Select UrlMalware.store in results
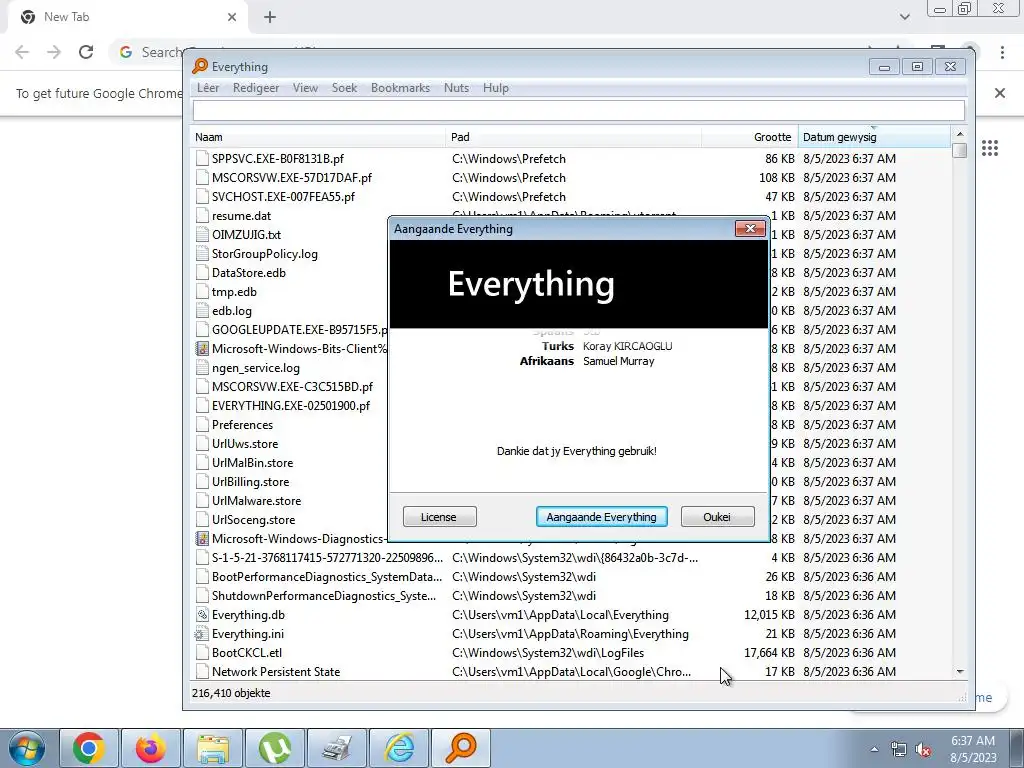 coord(257,501)
